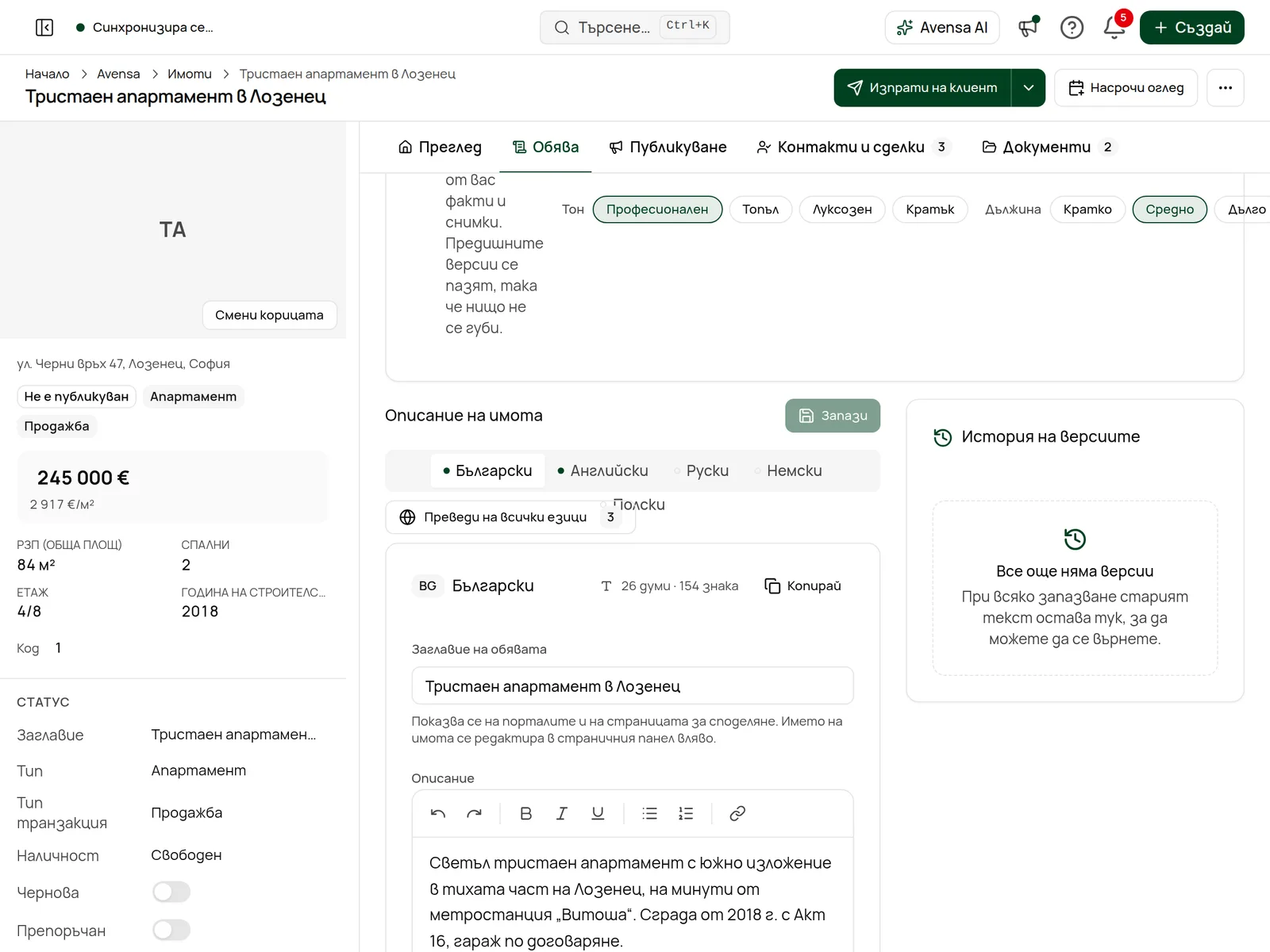
Task: Open the Документи tab
Action: (x=1049, y=147)
